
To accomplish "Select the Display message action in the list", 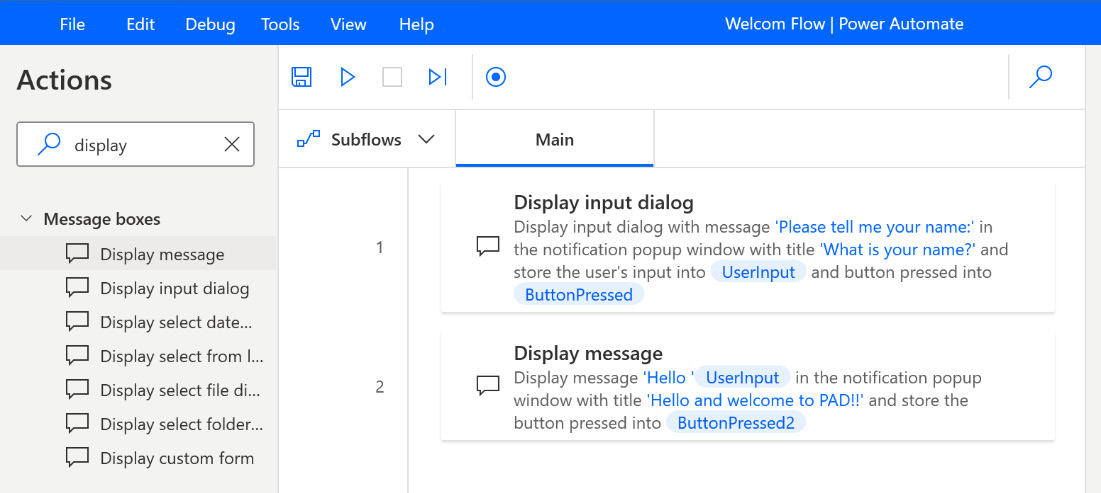I will pos(138,254).
